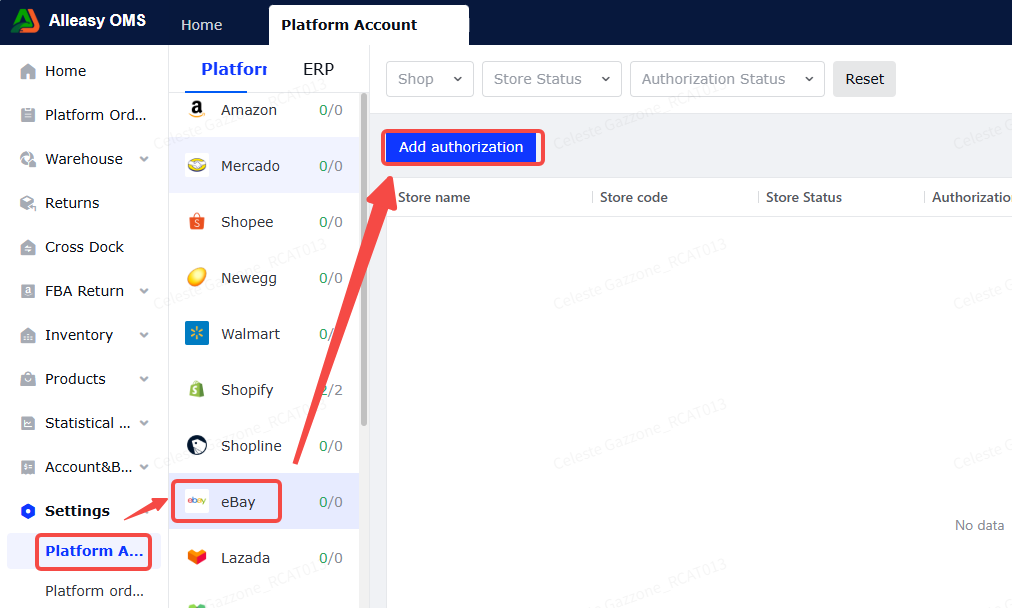Click the Home sidebar house icon

(28, 71)
